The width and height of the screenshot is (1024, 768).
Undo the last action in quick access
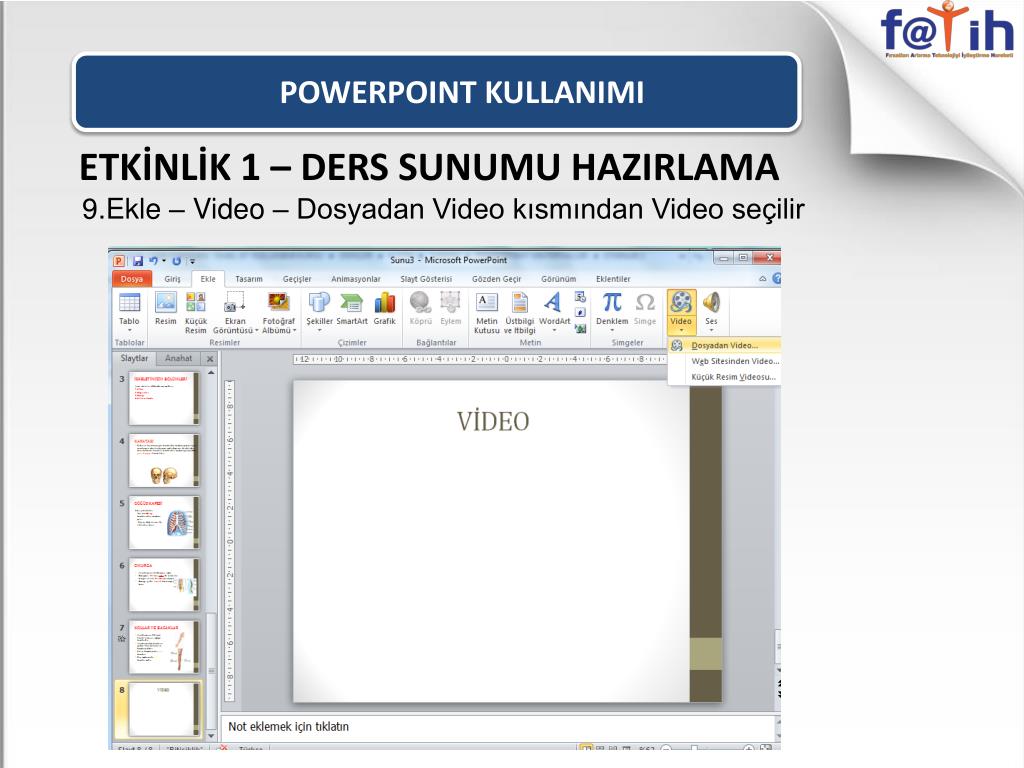coord(153,261)
